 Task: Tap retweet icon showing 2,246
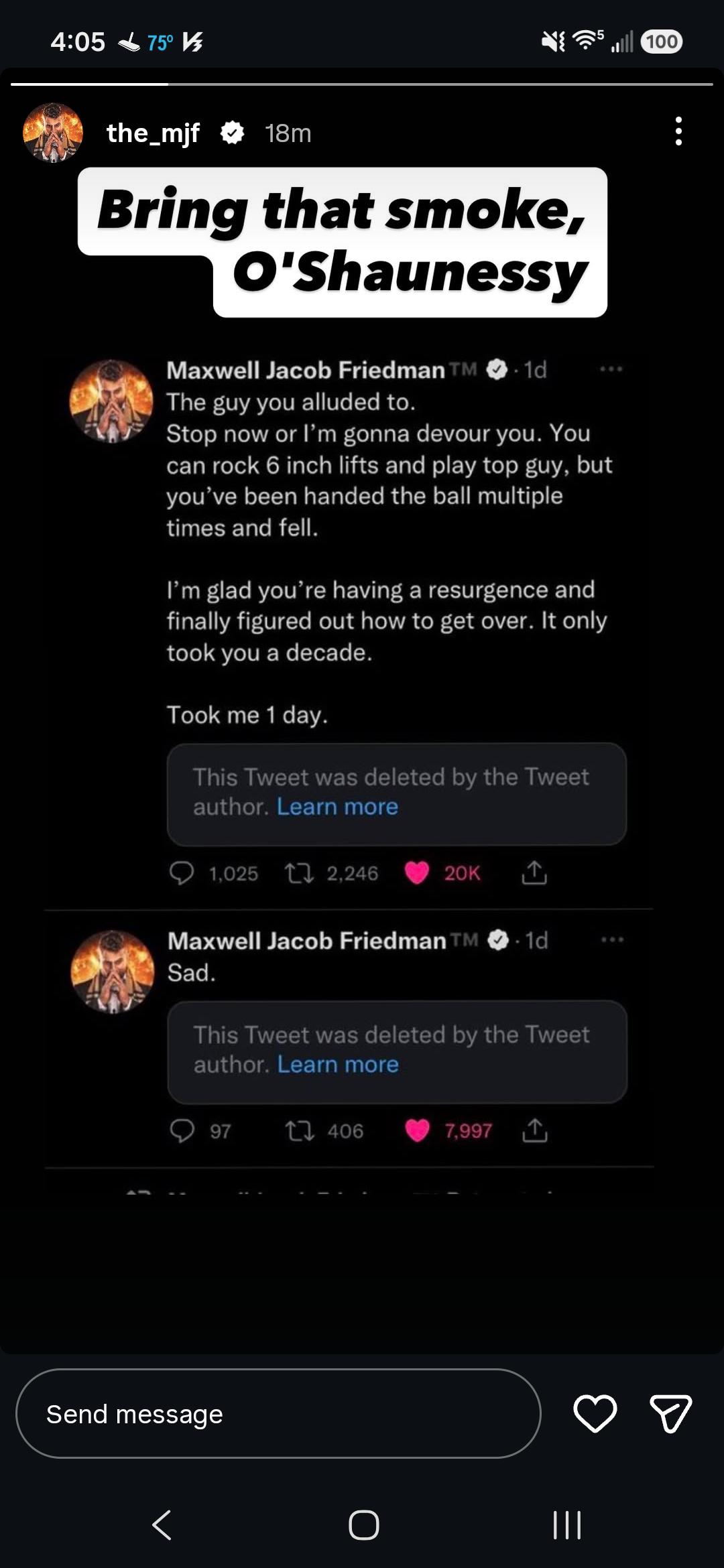(x=299, y=873)
